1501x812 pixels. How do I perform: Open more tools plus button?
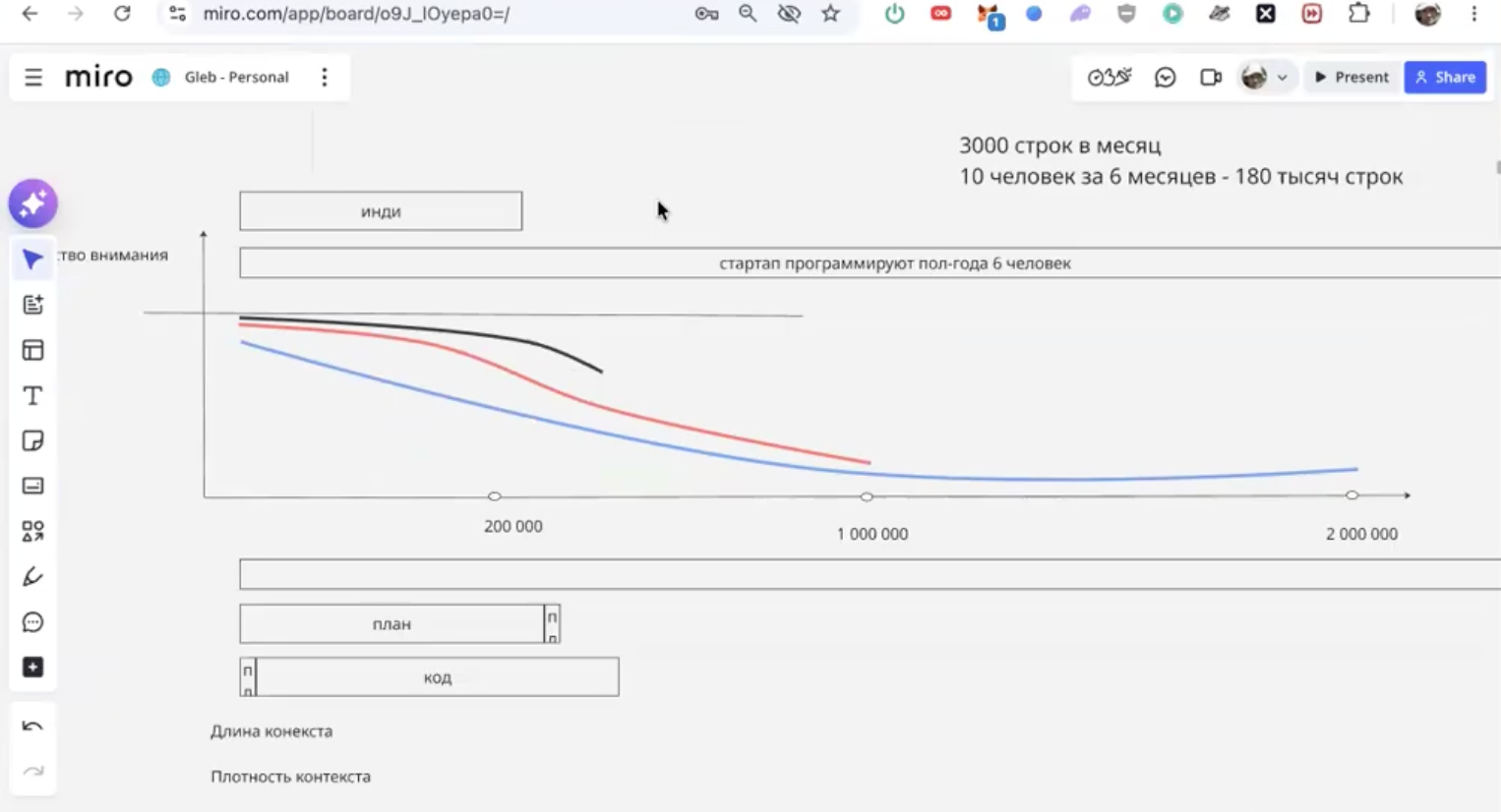pyautogui.click(x=32, y=667)
